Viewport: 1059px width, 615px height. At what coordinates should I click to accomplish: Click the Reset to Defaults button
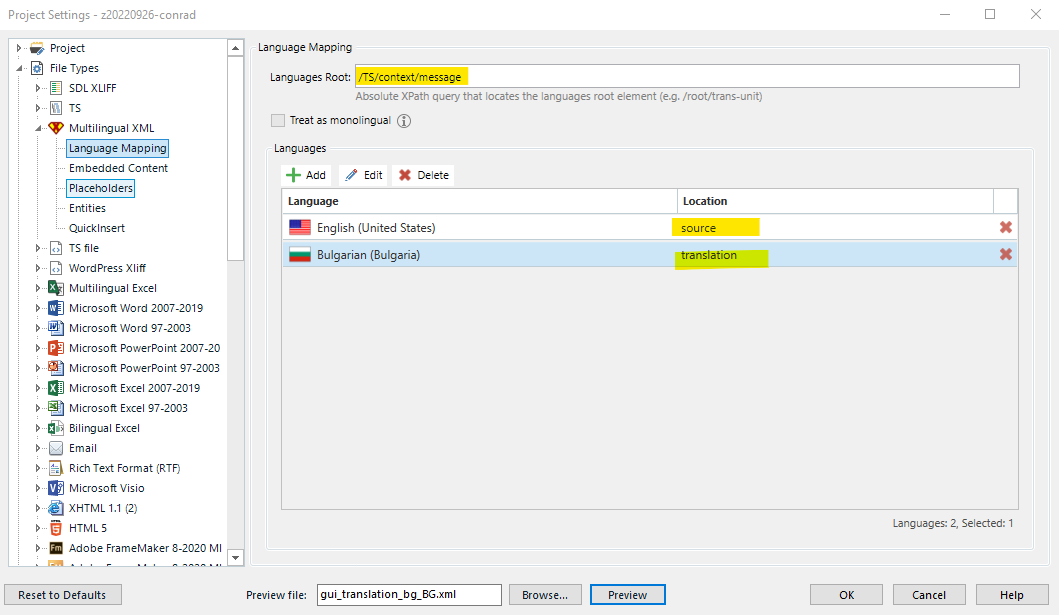(62, 594)
